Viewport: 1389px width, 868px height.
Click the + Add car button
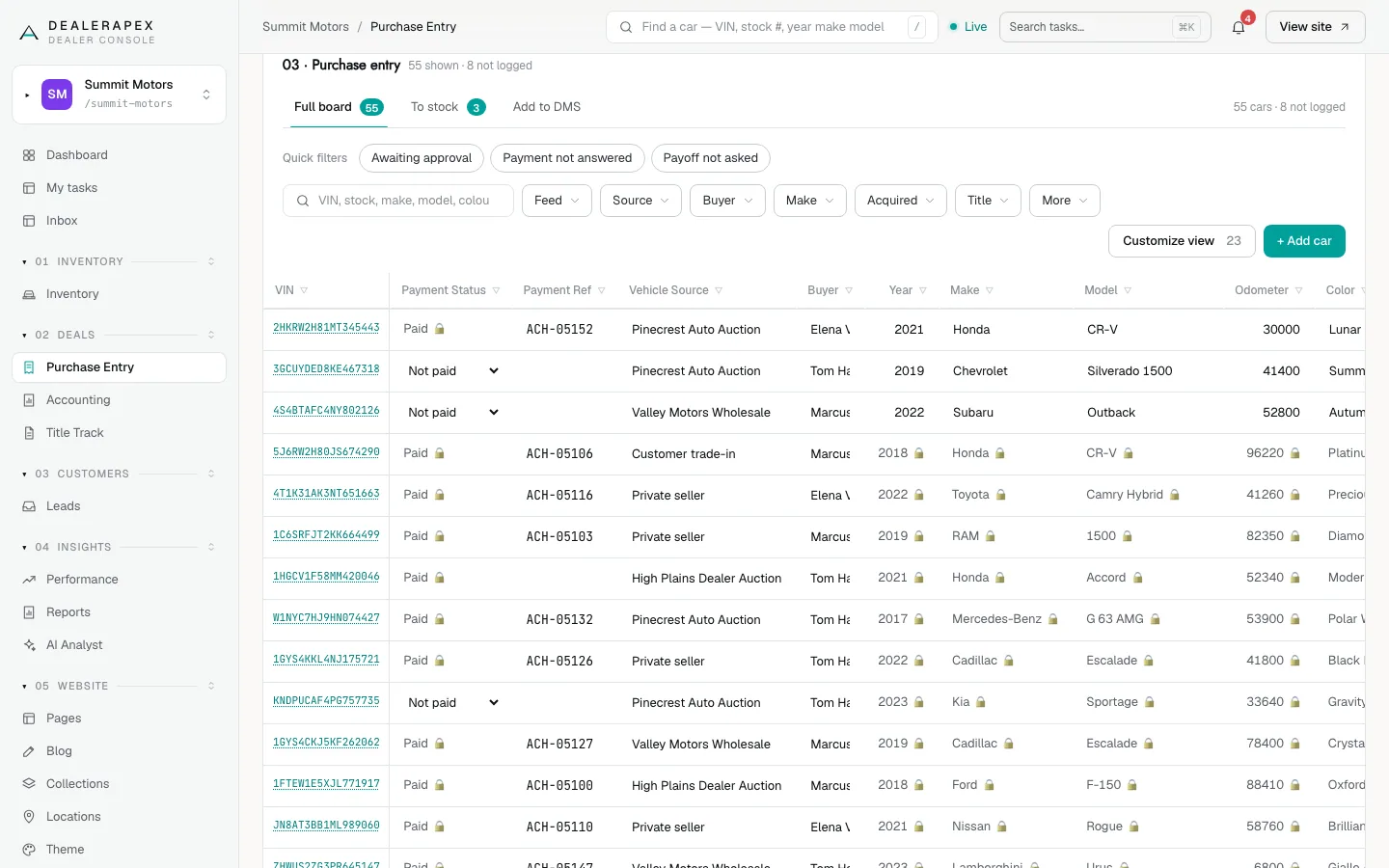click(1304, 241)
